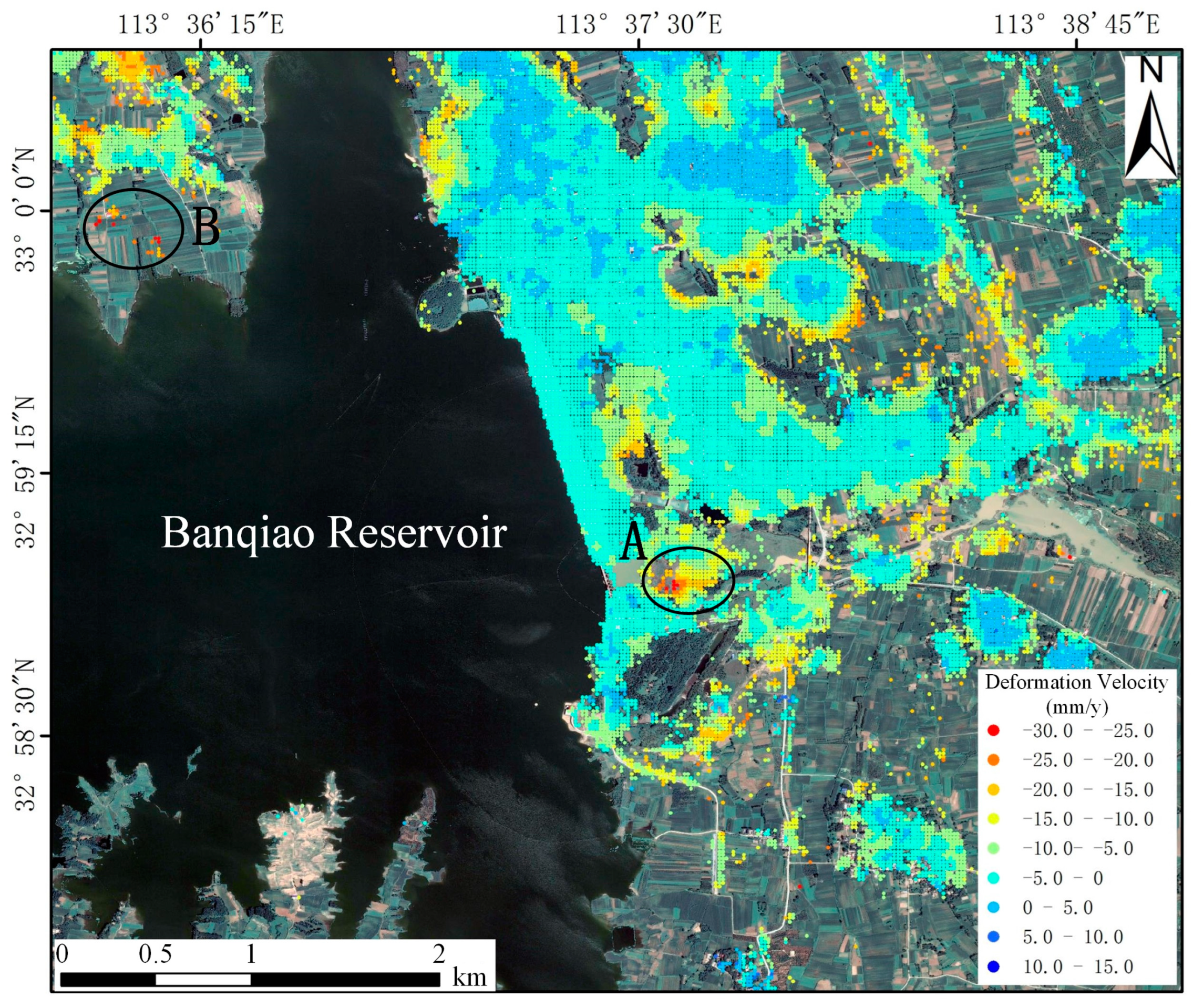Click the red −30.0 to −25.0 legend dot
This screenshot has width=1193, height=1008.
tap(994, 731)
